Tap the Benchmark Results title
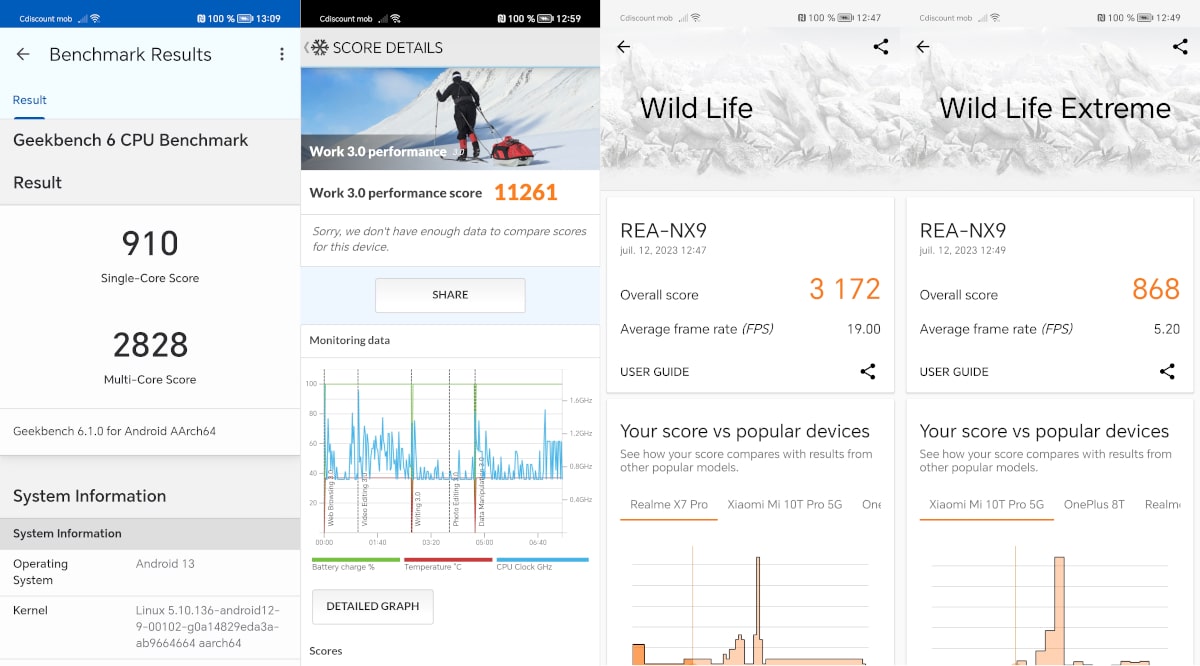This screenshot has height=666, width=1200. coord(131,55)
